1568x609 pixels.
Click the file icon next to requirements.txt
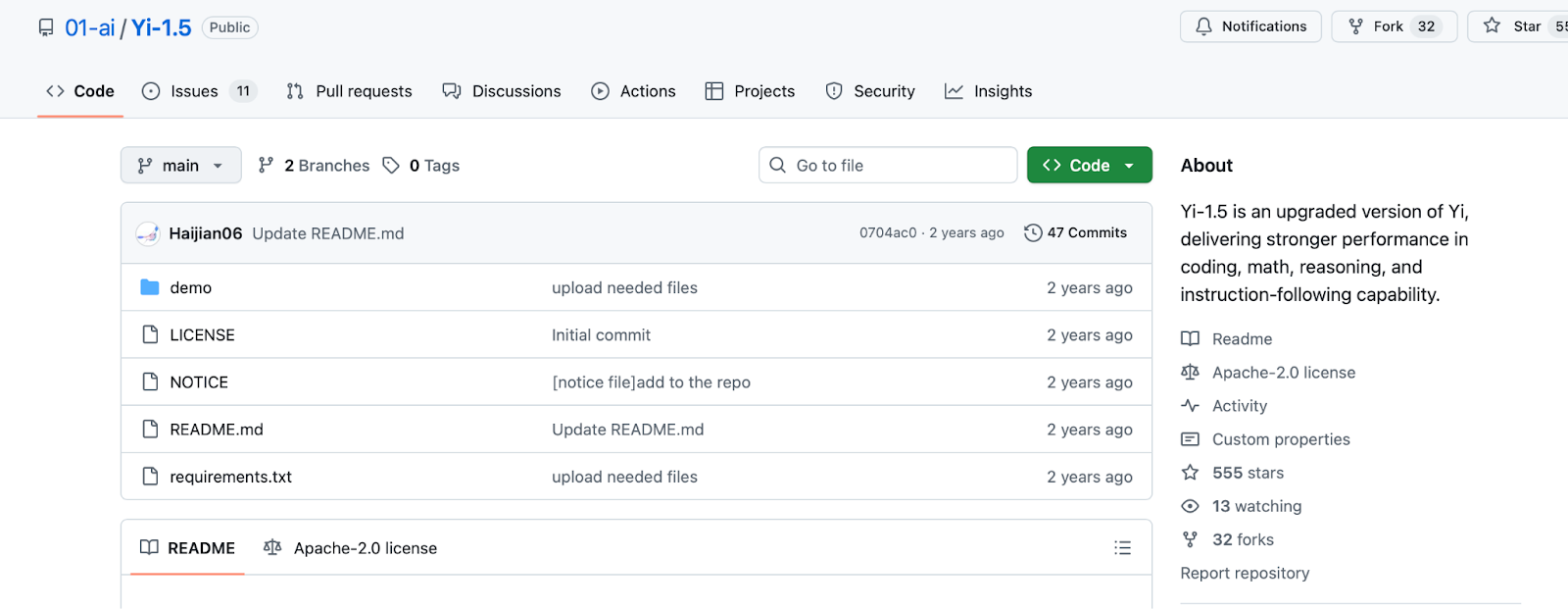click(x=150, y=476)
